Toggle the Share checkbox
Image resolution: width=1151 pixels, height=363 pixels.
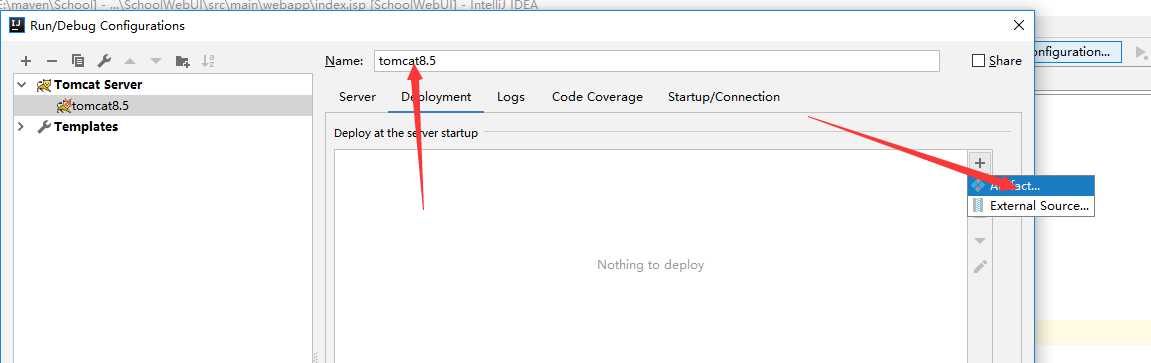click(x=978, y=61)
